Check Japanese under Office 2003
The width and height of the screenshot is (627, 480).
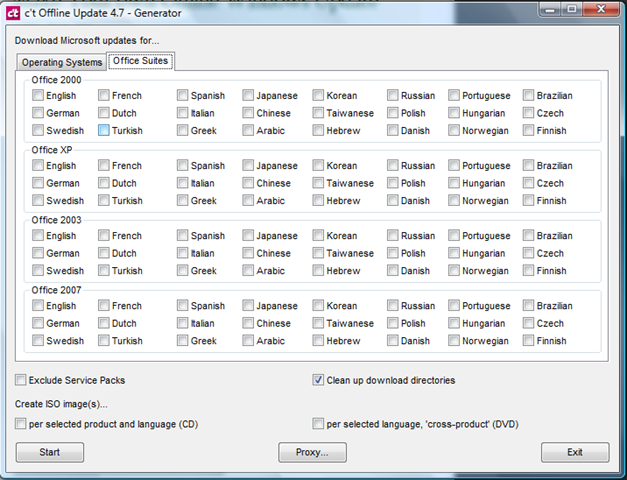pos(248,236)
